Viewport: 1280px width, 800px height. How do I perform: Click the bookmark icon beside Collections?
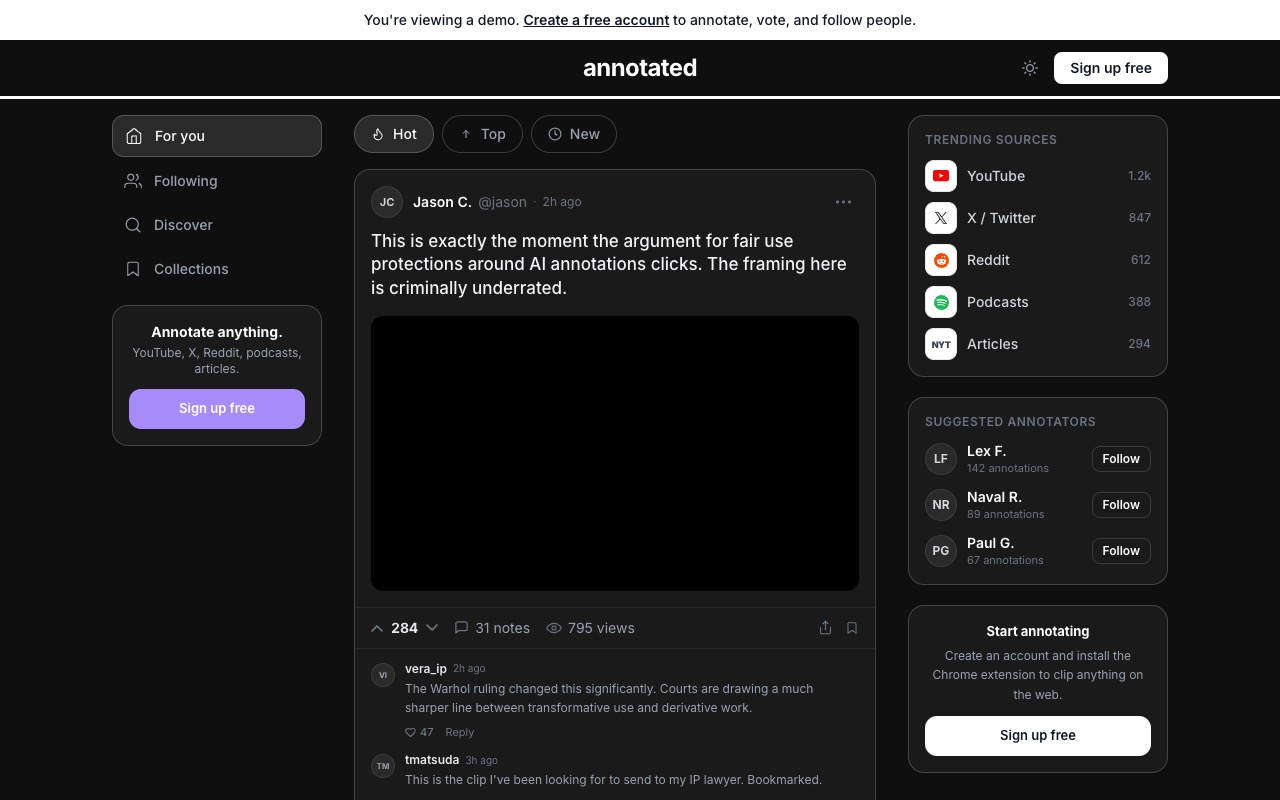133,269
